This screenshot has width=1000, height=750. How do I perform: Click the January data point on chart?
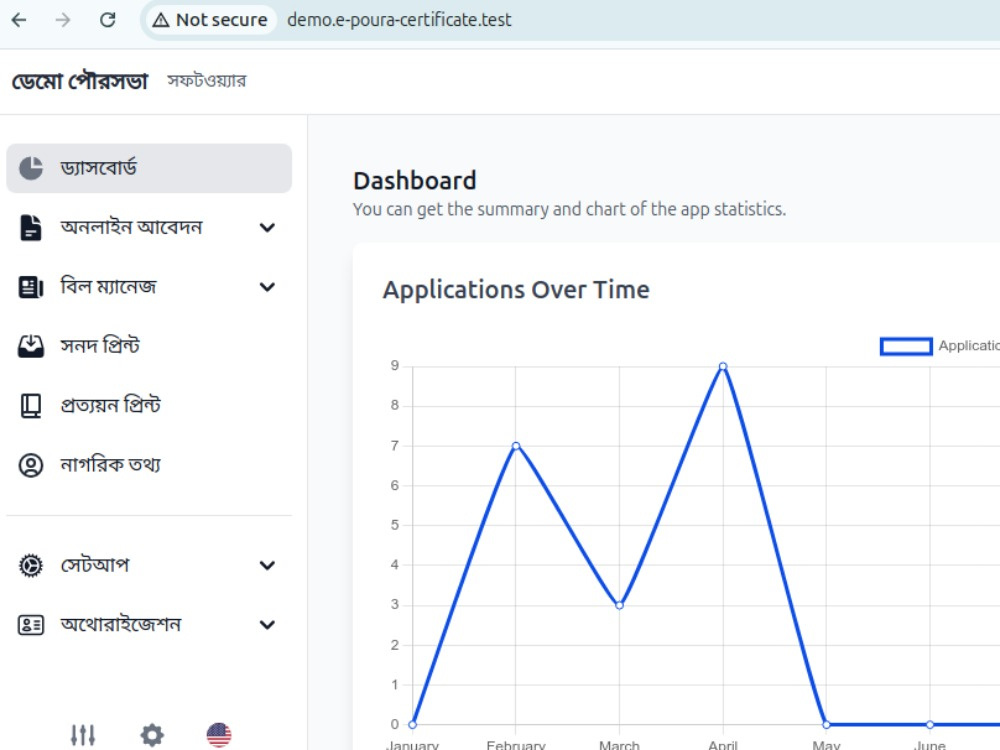coord(413,724)
